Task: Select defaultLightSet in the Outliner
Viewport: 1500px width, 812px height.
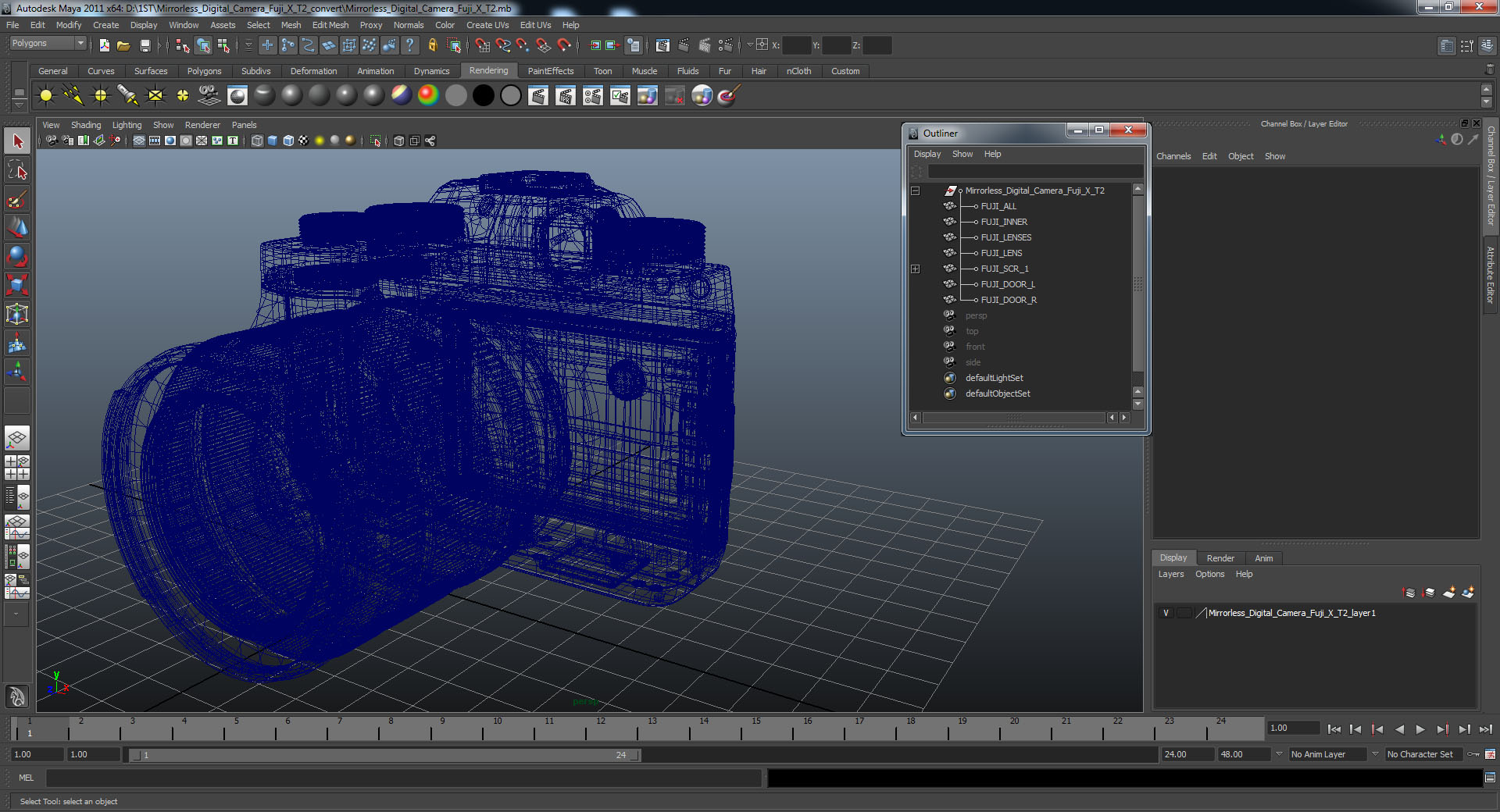Action: point(994,378)
